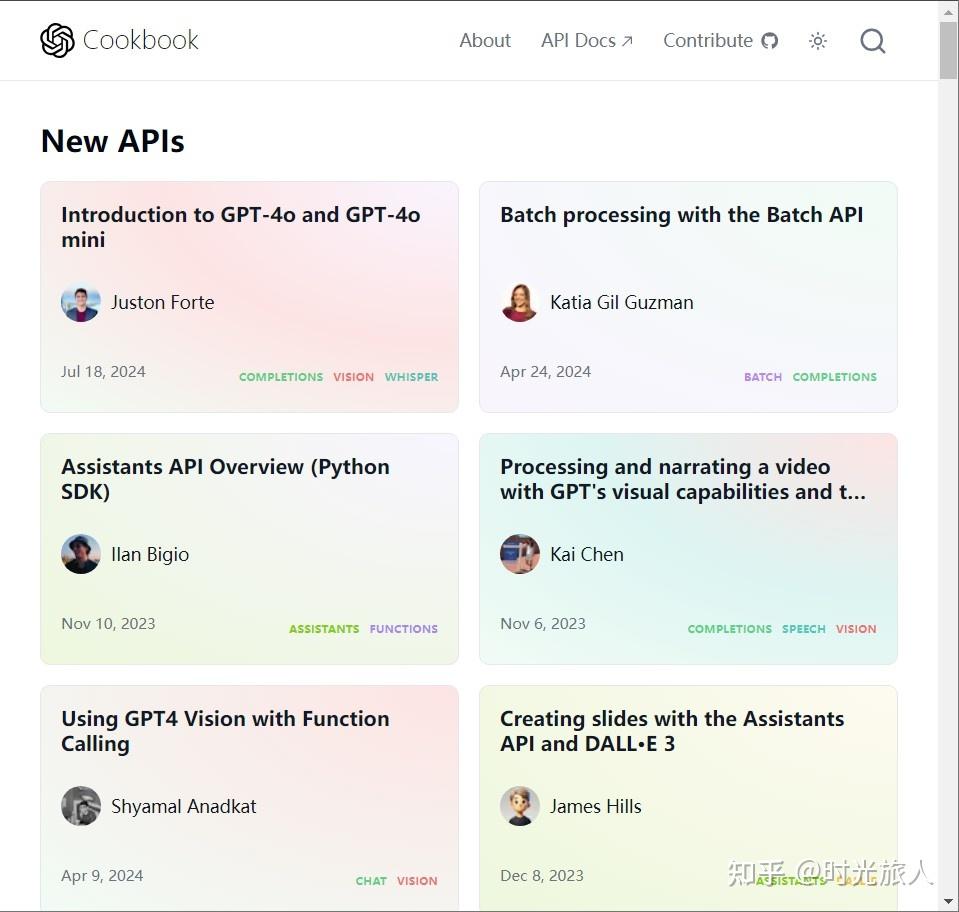Select the BATCH tag filter
This screenshot has height=912, width=959.
pos(762,377)
